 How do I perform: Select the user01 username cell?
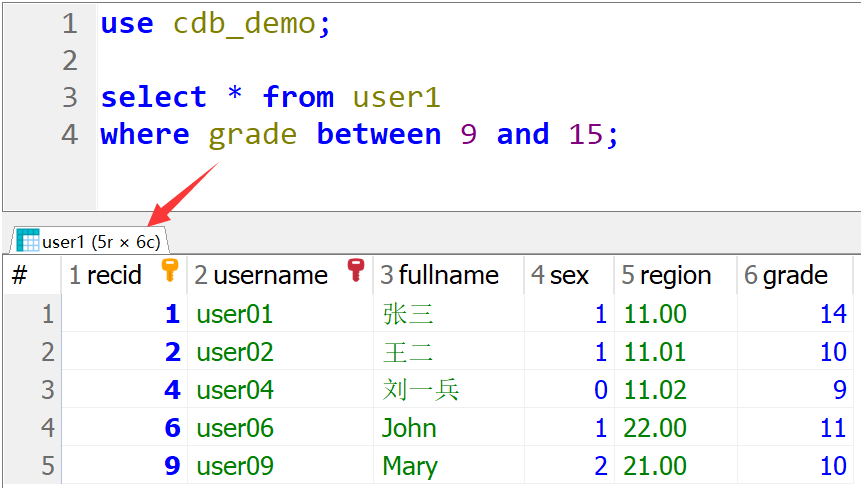[x=235, y=314]
